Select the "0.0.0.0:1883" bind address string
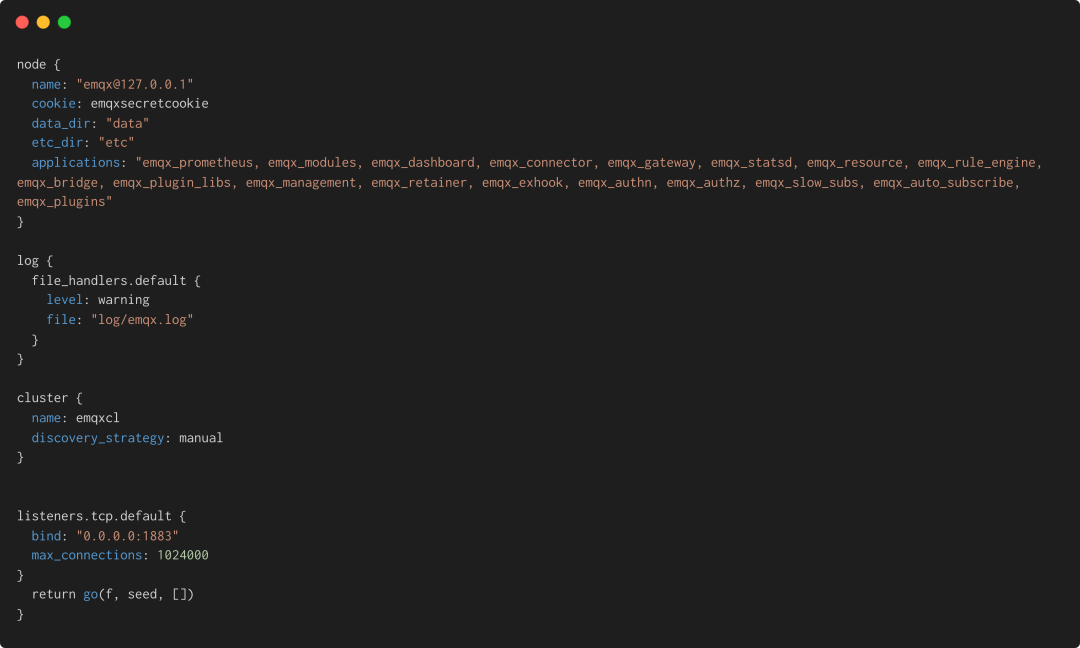Screen dimensions: 1080x648 coord(127,536)
